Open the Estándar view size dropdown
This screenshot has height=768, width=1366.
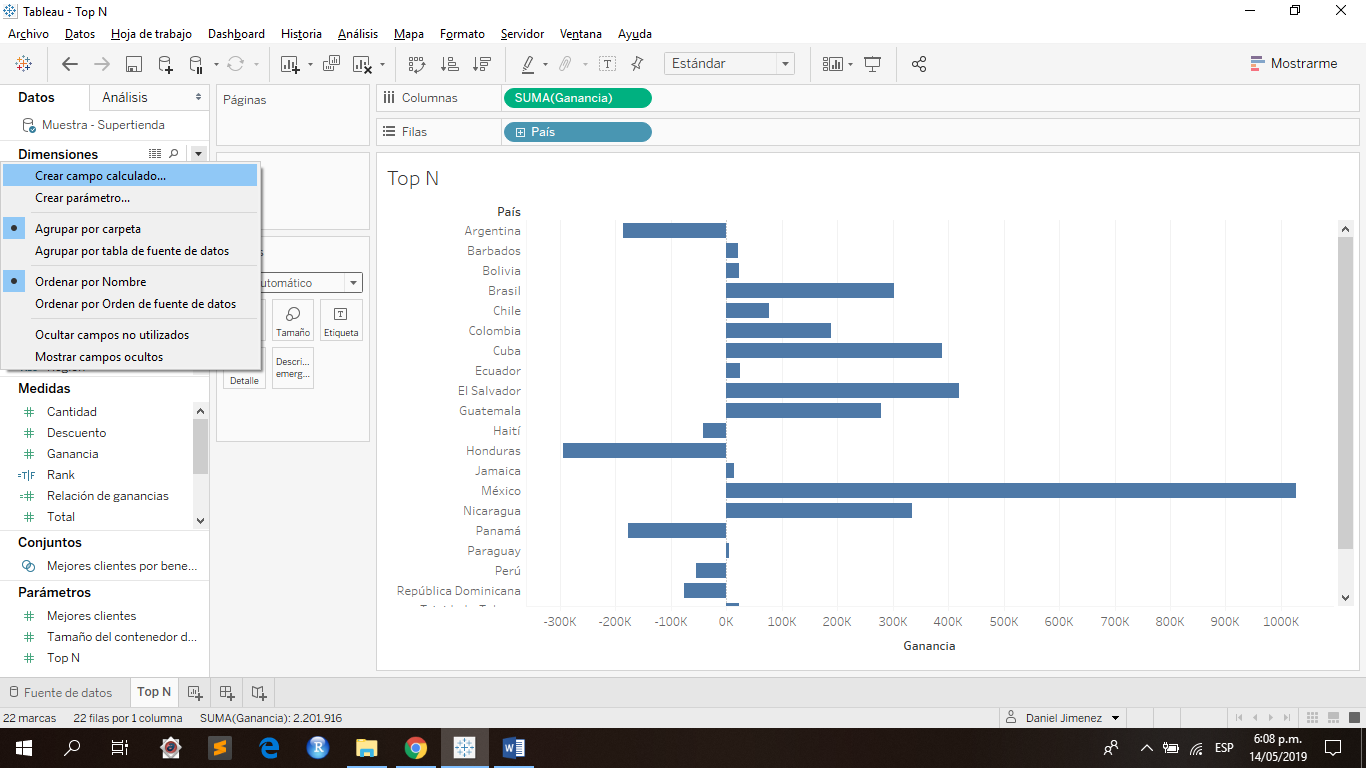786,63
